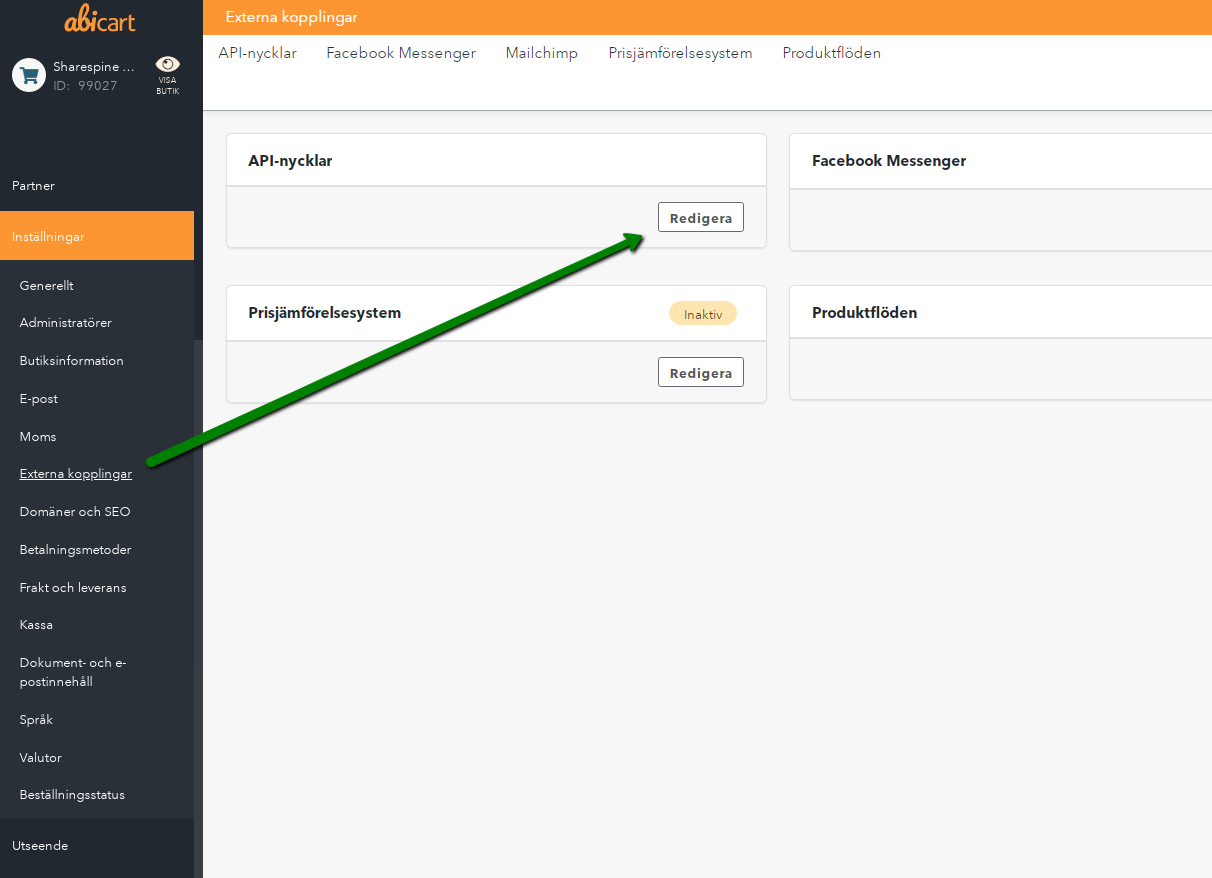This screenshot has width=1212, height=878.
Task: Open the API-nycklar tab
Action: coord(257,53)
